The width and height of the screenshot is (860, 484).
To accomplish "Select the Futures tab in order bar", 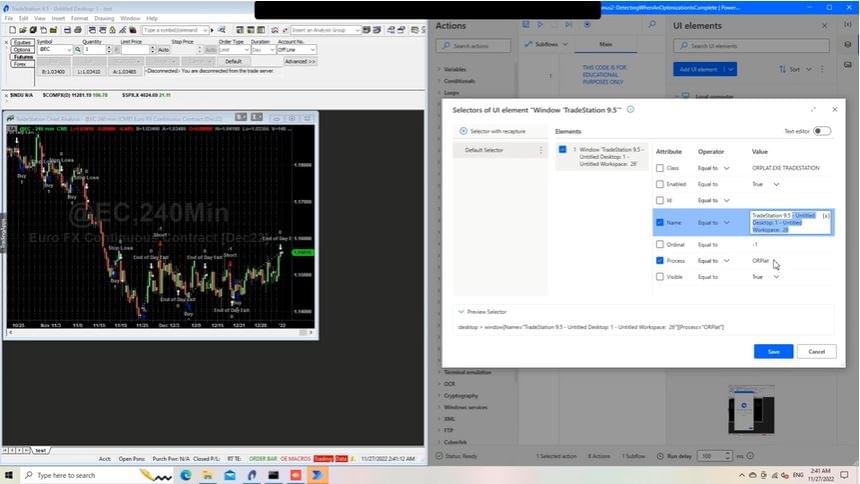I will [x=22, y=57].
